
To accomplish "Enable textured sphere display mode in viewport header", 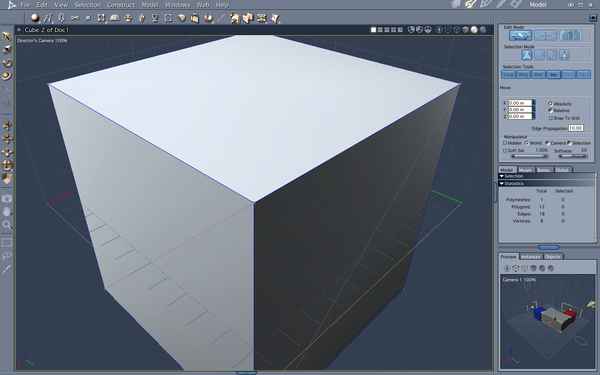I will 483,29.
